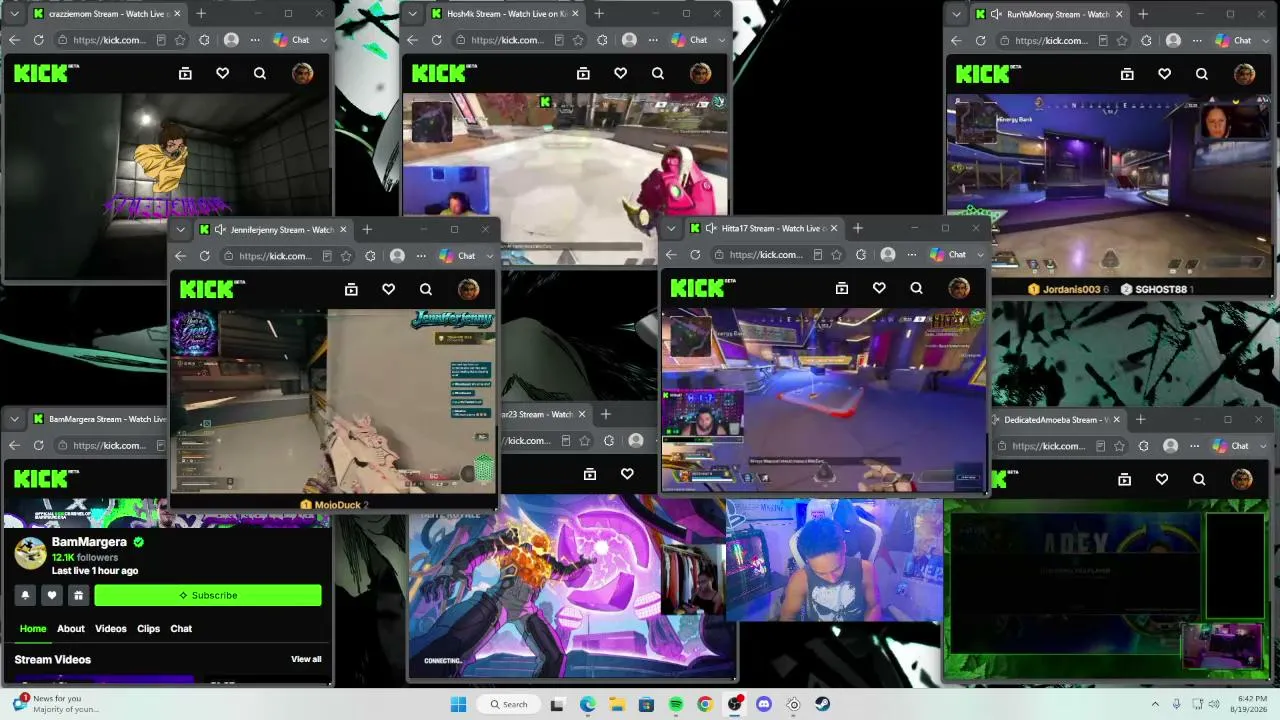Toggle Copilot Chat in crazziemom window
Image resolution: width=1280 pixels, height=720 pixels.
coord(292,40)
